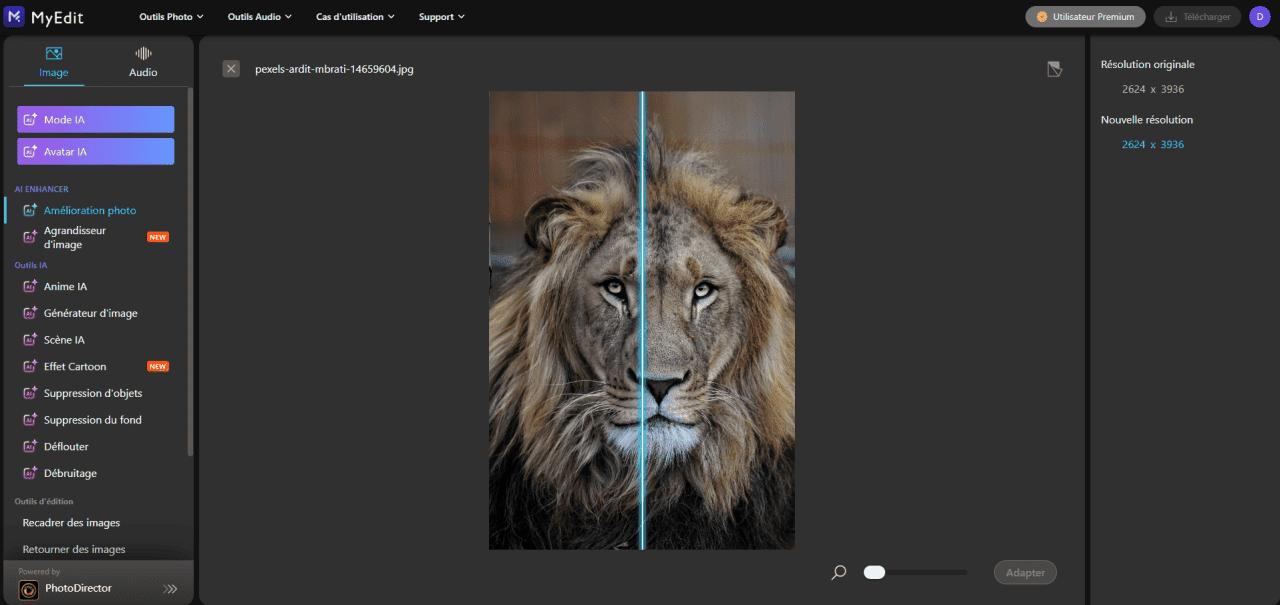Click the Scène IA icon

tap(30, 340)
